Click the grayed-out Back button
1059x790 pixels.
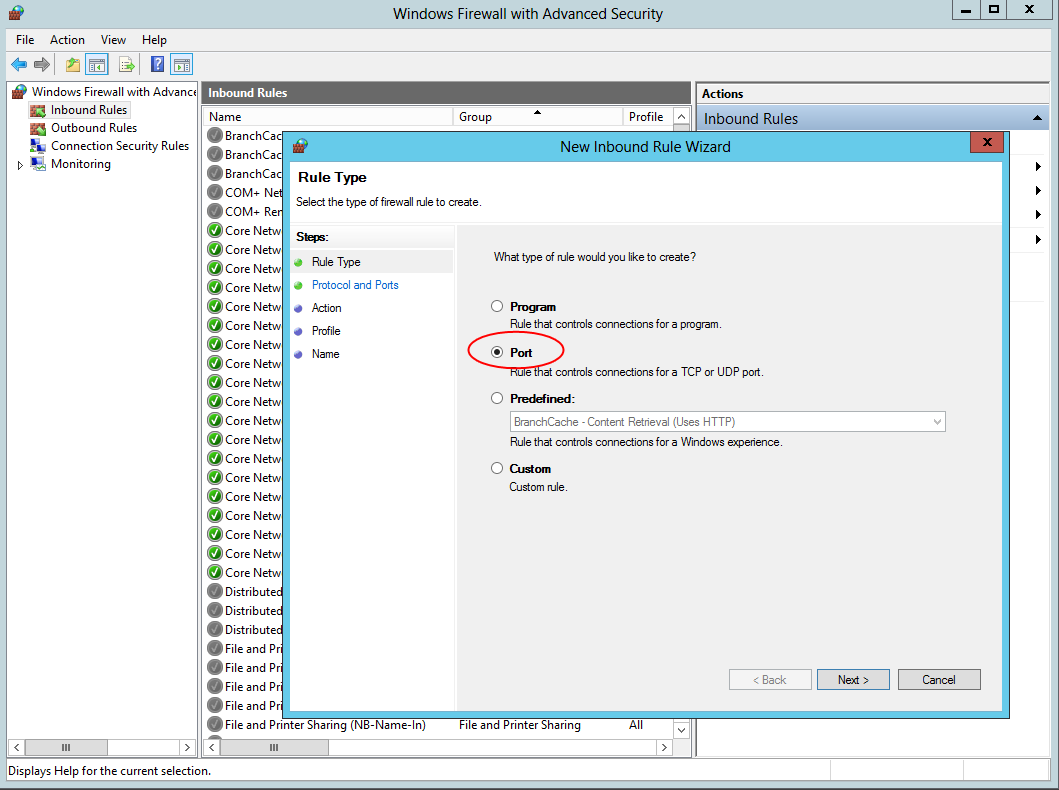pyautogui.click(x=770, y=680)
